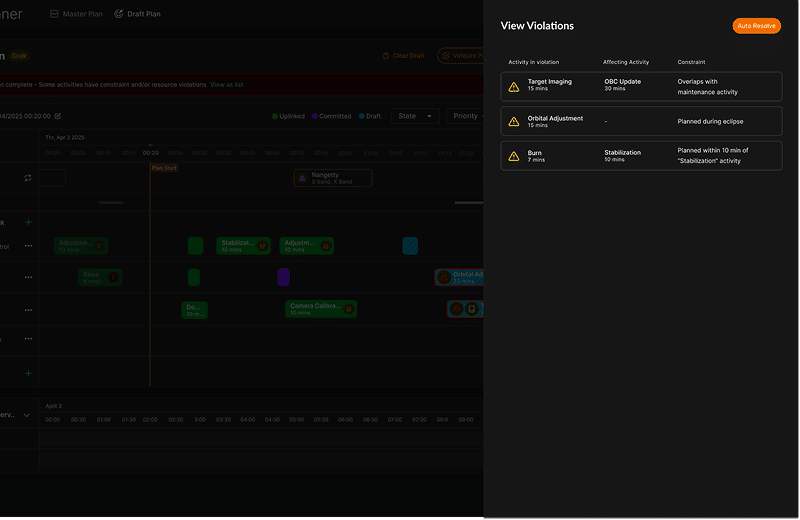This screenshot has width=800, height=520.
Task: Select the Orbital Ad... activity block
Action: [x=459, y=278]
